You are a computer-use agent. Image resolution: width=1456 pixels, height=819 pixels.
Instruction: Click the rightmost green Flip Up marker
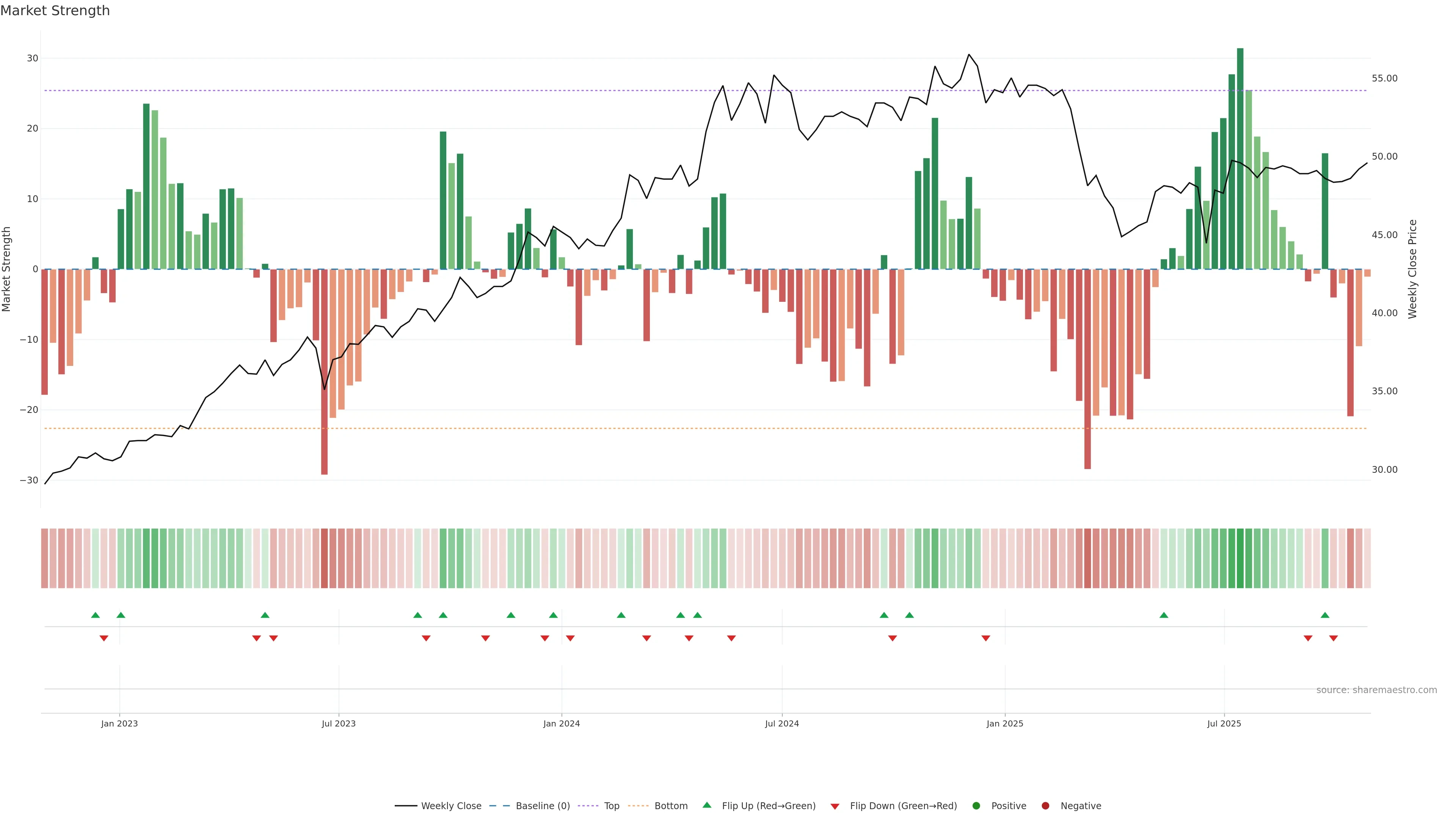pyautogui.click(x=1325, y=615)
